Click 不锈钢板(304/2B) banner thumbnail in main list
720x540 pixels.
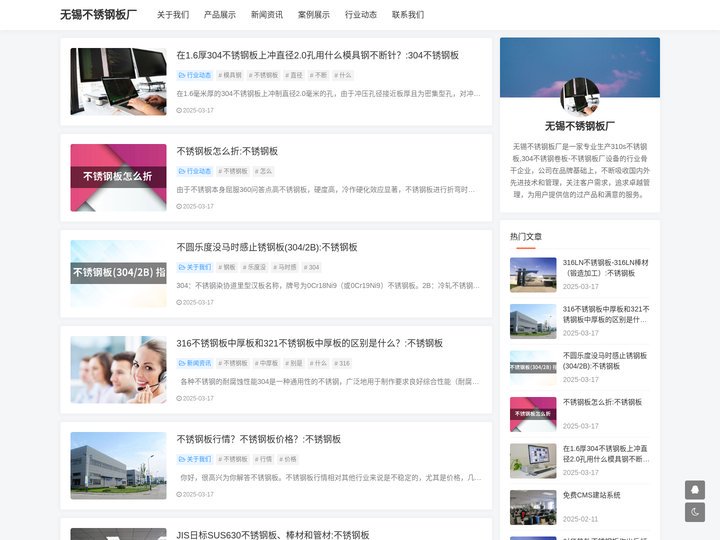pos(118,274)
